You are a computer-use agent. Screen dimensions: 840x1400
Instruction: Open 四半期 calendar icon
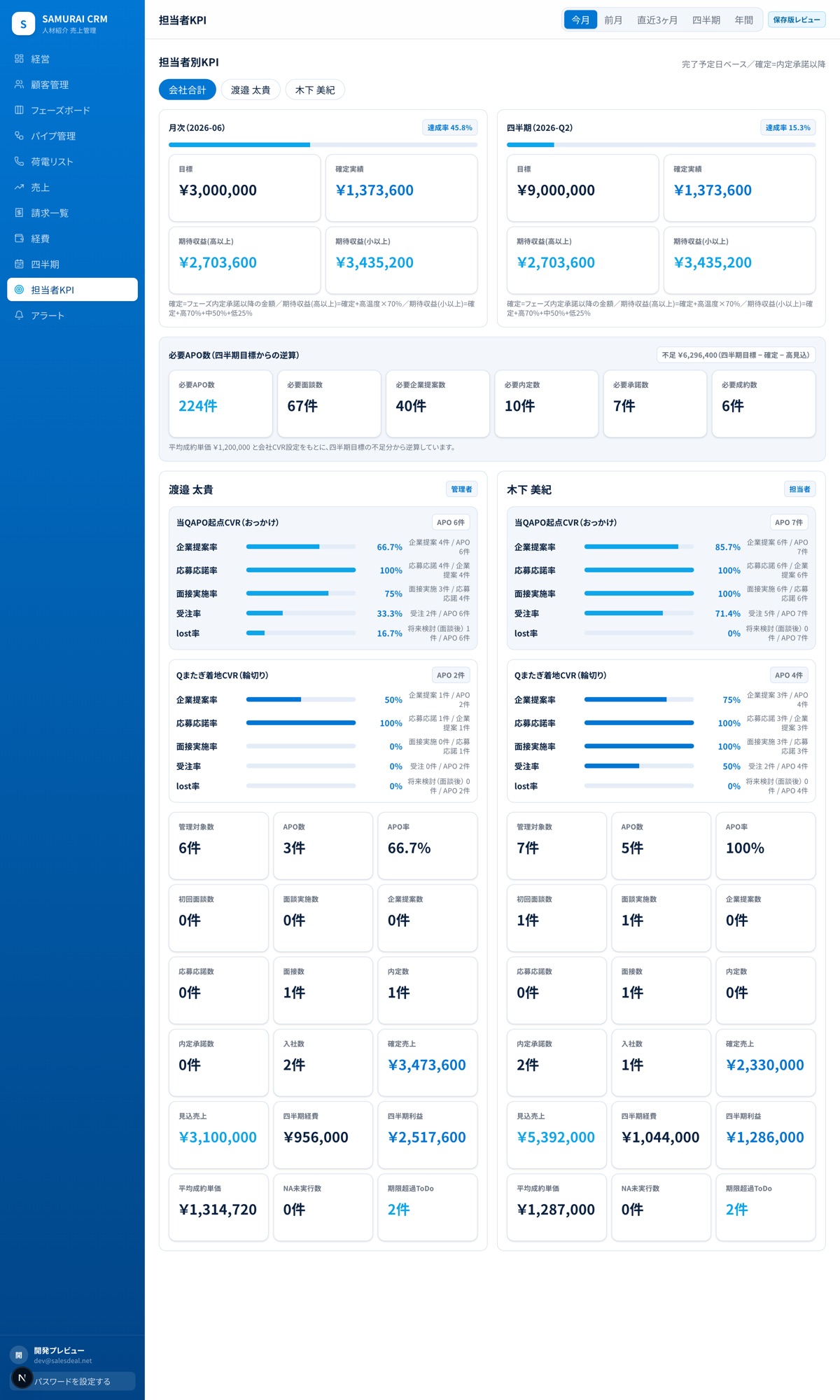pos(19,264)
